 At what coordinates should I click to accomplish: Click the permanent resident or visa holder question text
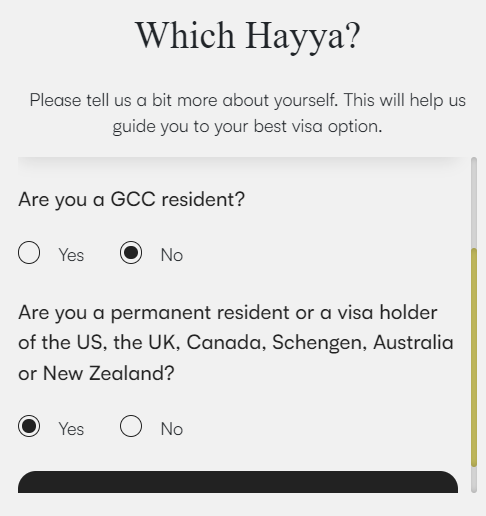[x=236, y=343]
